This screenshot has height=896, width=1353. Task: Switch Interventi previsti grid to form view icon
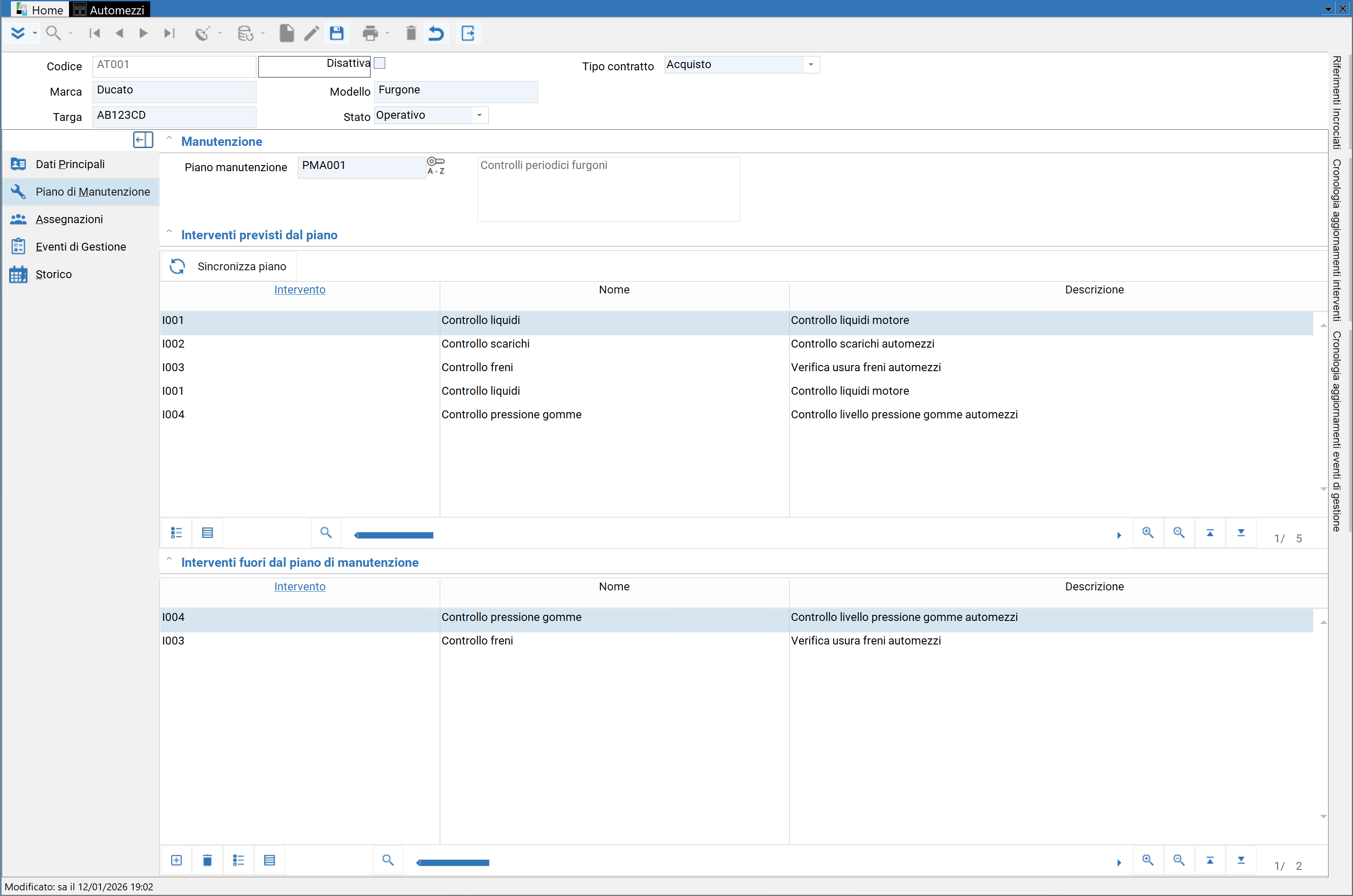click(x=176, y=533)
